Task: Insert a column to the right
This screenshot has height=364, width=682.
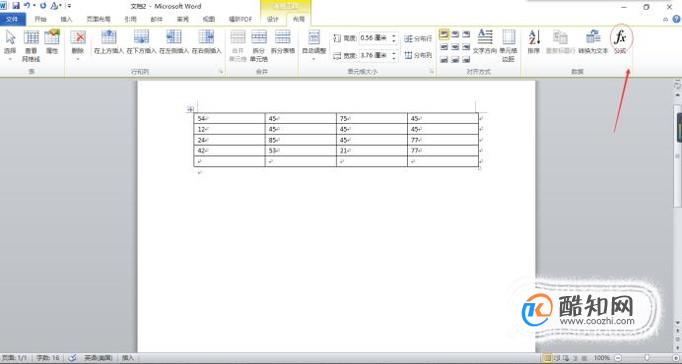Action: (207, 42)
